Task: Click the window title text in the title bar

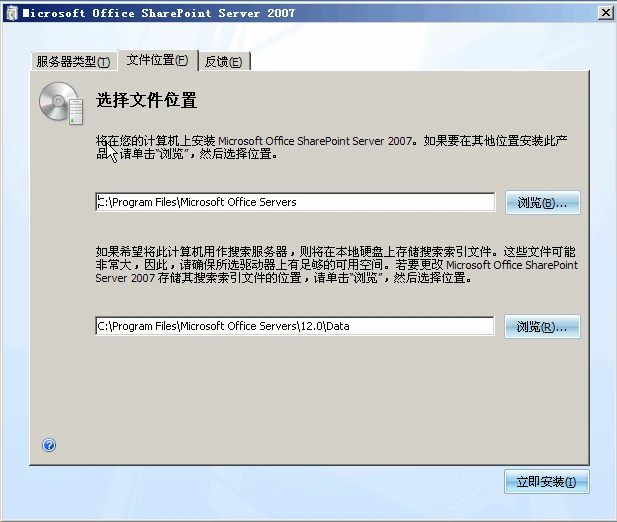Action: [x=159, y=13]
